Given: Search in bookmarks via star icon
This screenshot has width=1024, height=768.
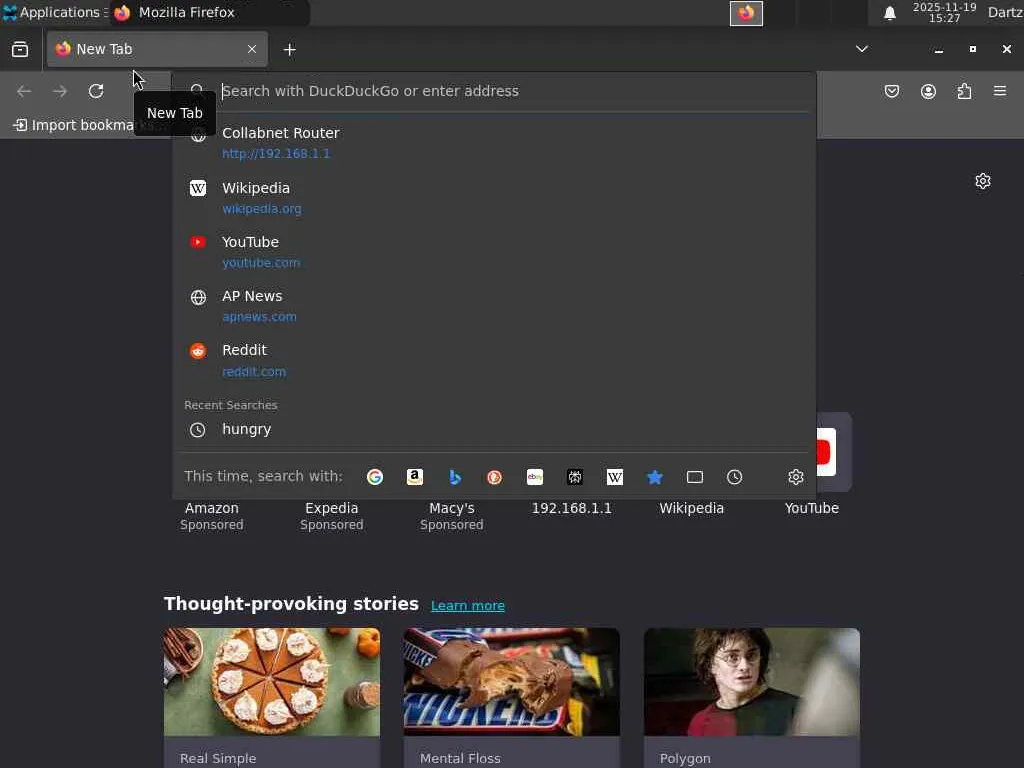Looking at the screenshot, I should pyautogui.click(x=655, y=477).
